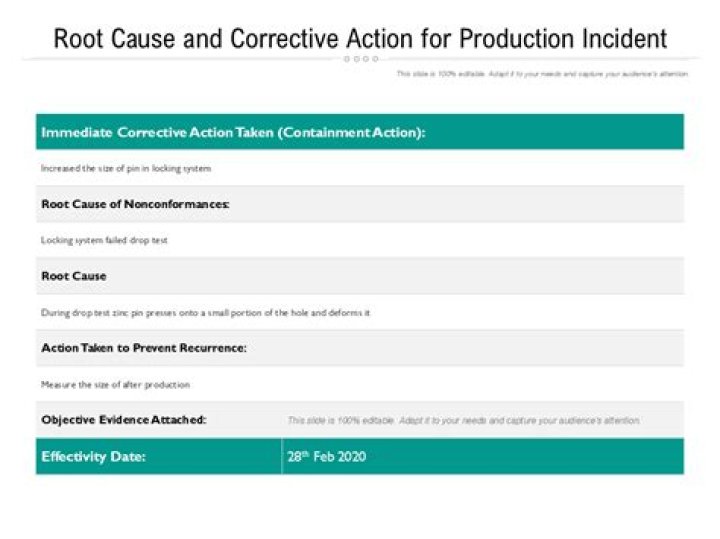Select the 'Root Cause' heading row
720x539 pixels.
(360, 276)
